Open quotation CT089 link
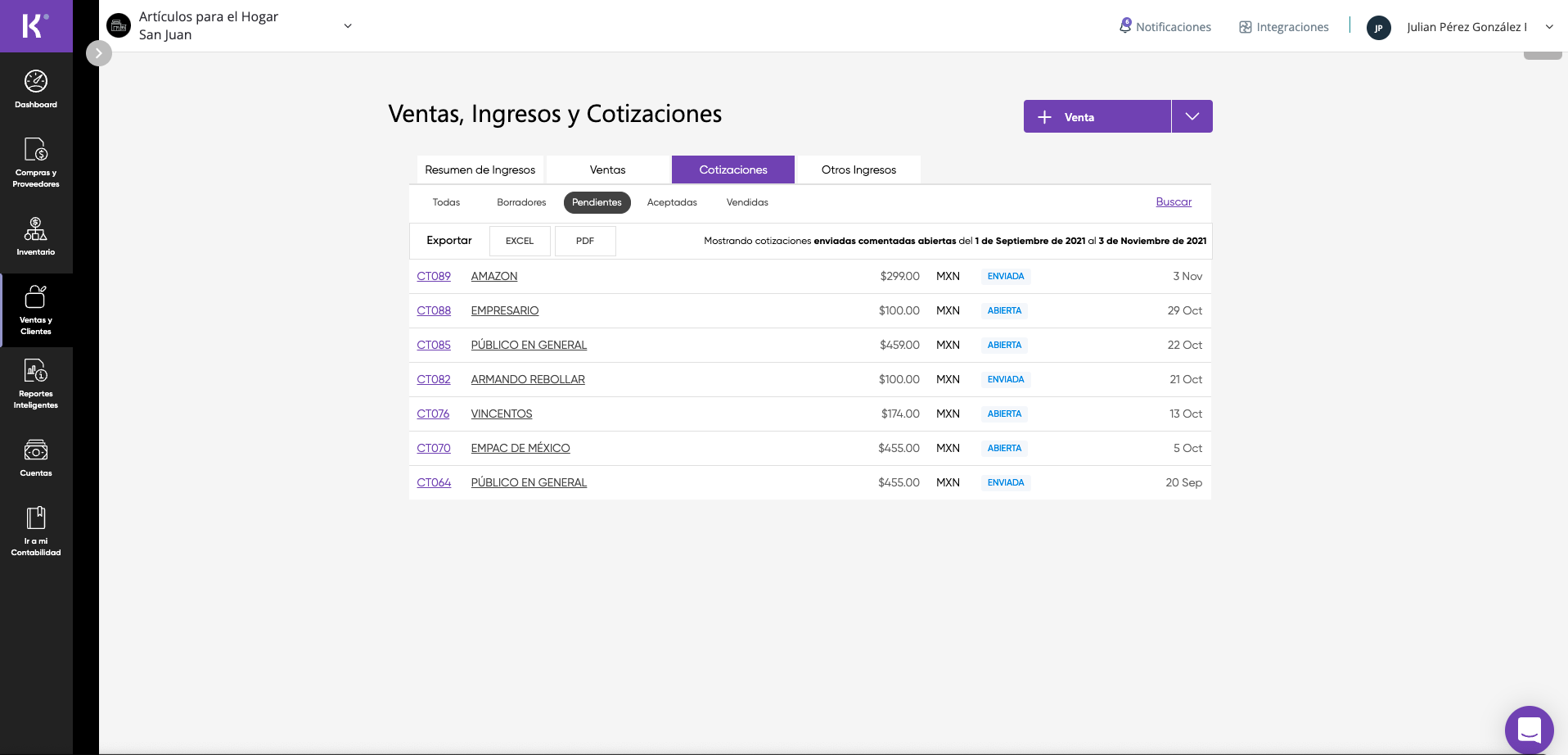This screenshot has width=1568, height=755. pyautogui.click(x=434, y=277)
